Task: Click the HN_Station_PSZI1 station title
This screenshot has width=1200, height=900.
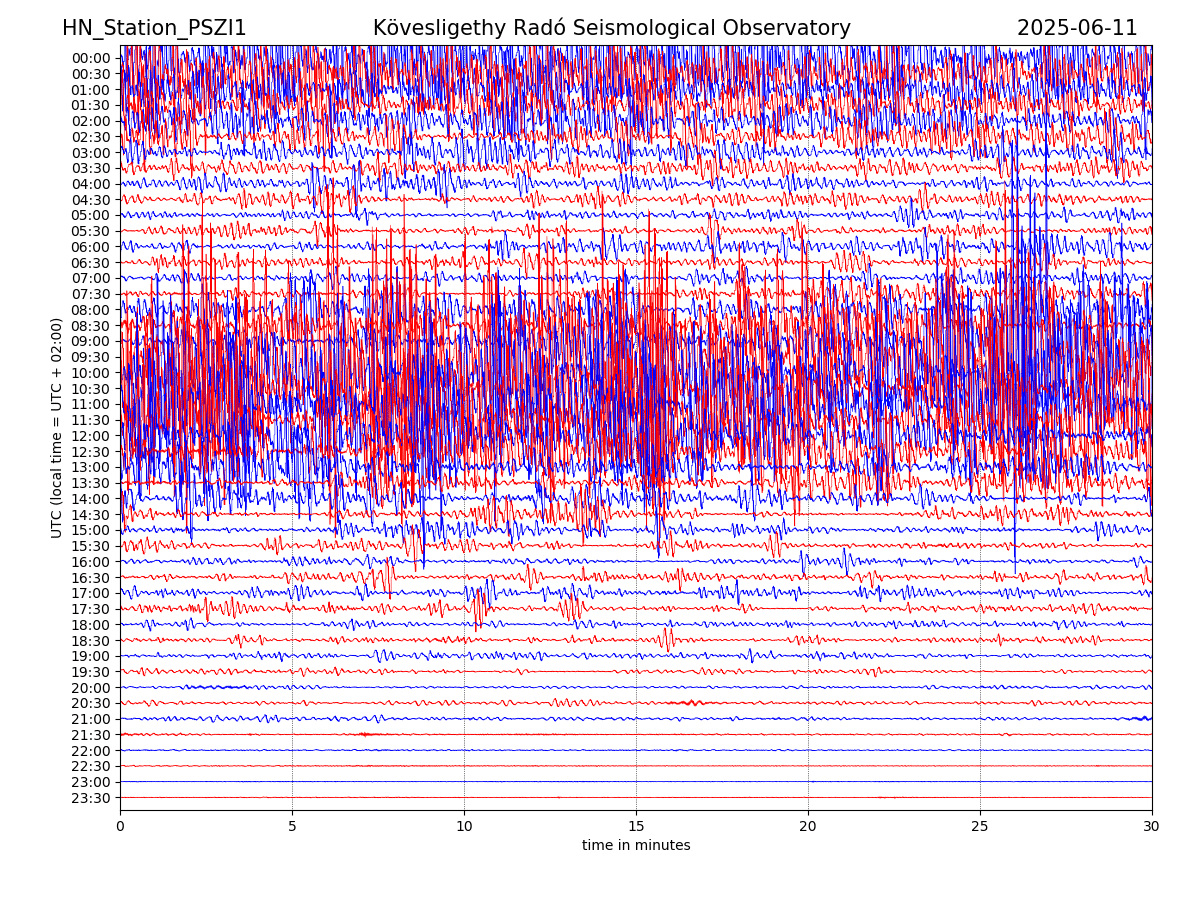Action: 154,28
